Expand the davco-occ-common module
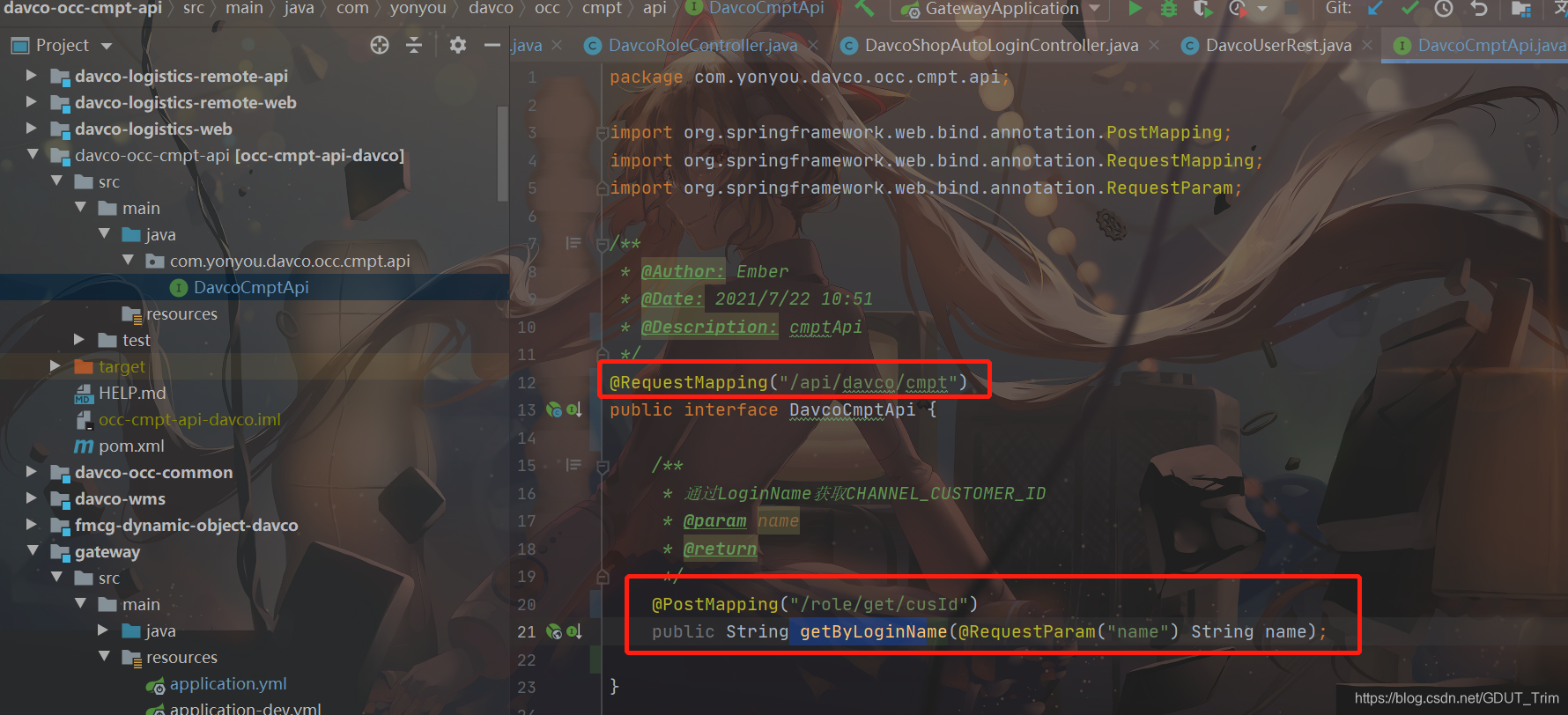The height and width of the screenshot is (715, 1568). (32, 472)
